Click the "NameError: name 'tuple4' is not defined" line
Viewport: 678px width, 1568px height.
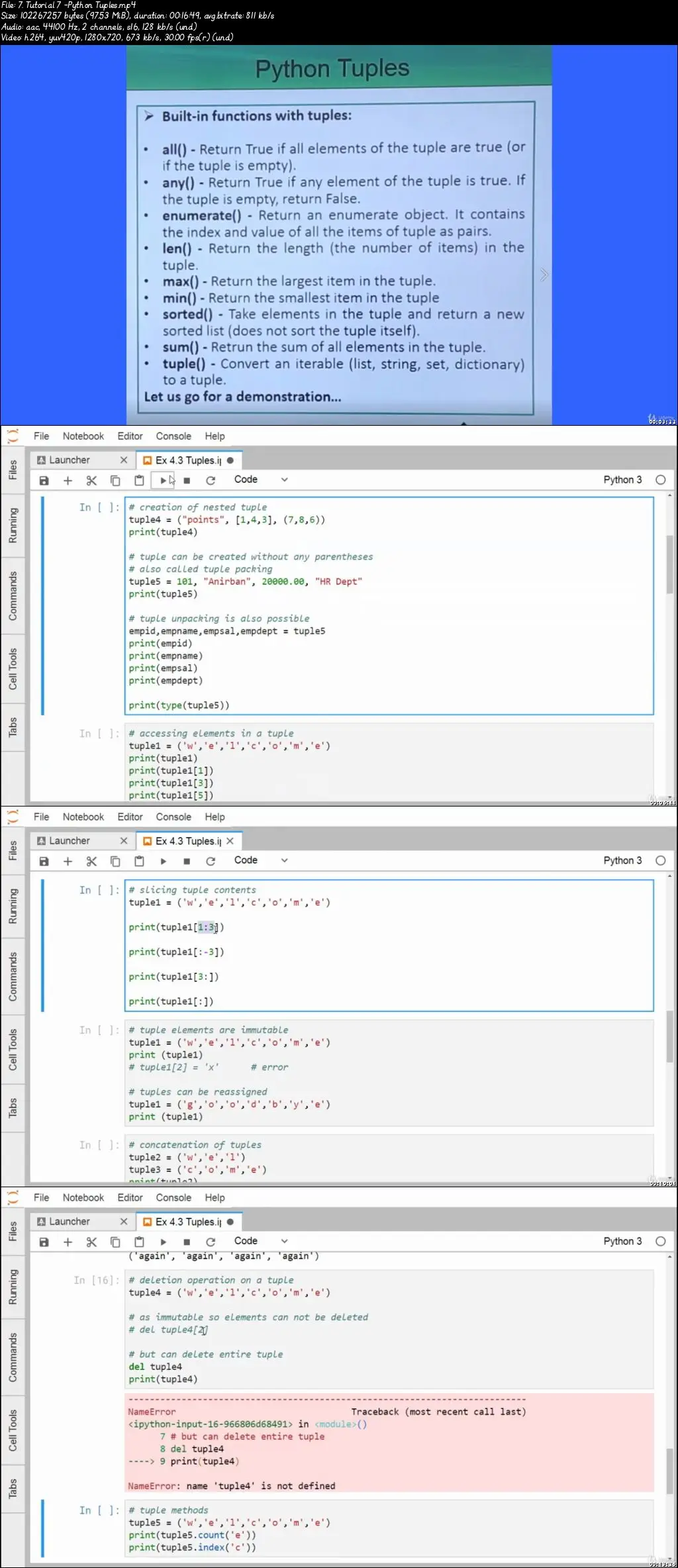232,1487
